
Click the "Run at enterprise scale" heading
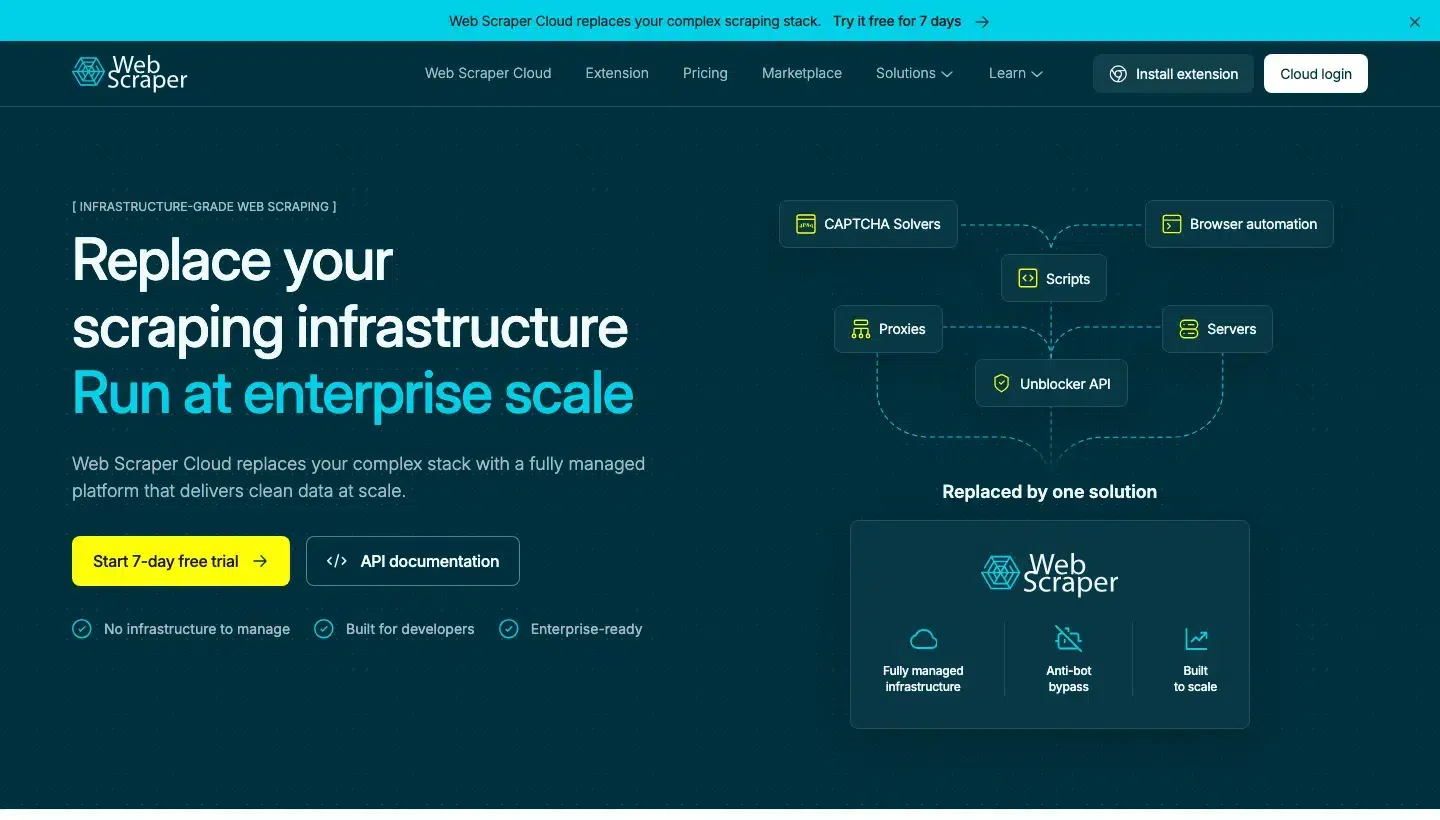[353, 393]
